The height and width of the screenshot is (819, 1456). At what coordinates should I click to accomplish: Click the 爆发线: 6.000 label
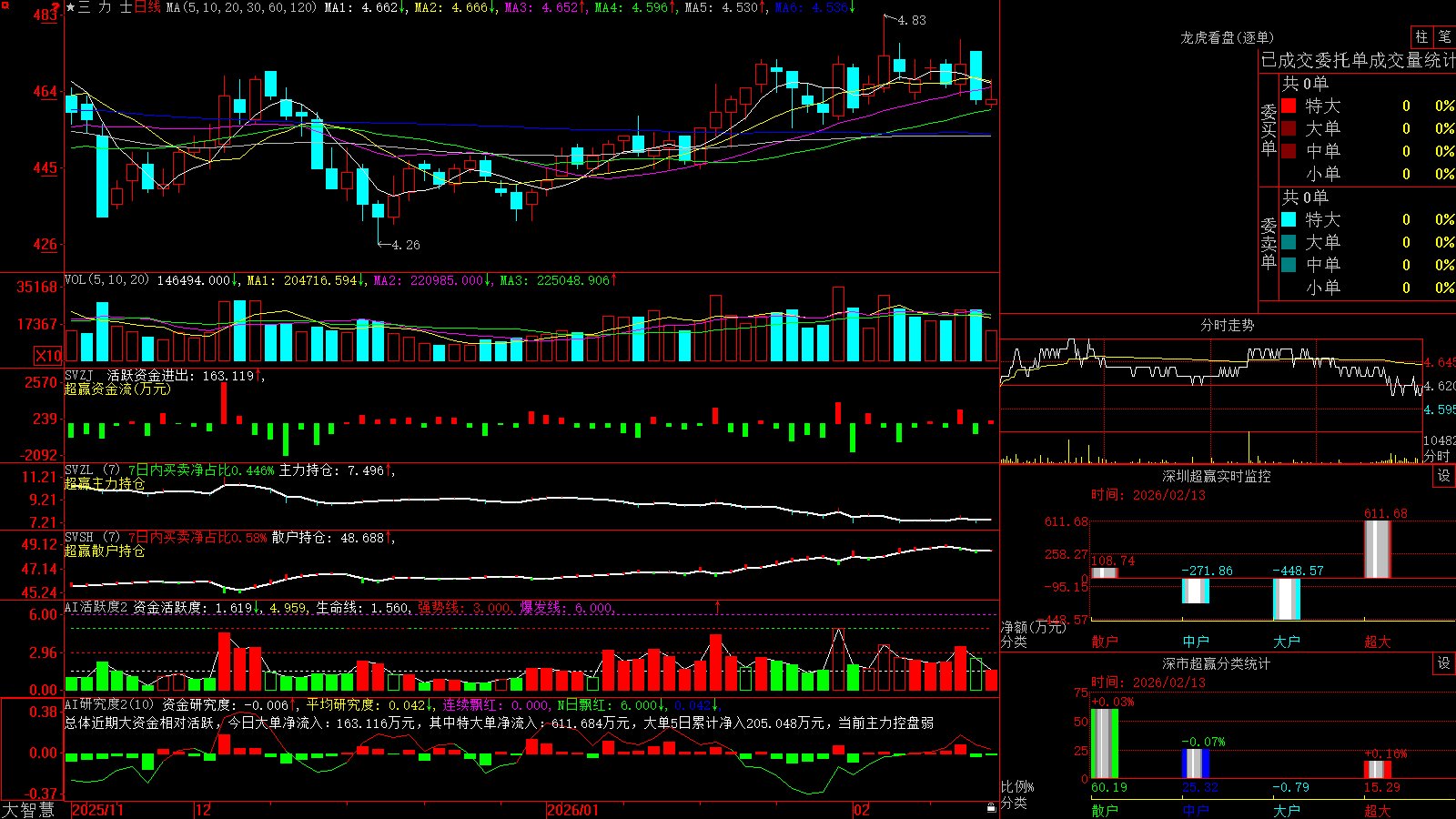click(566, 607)
